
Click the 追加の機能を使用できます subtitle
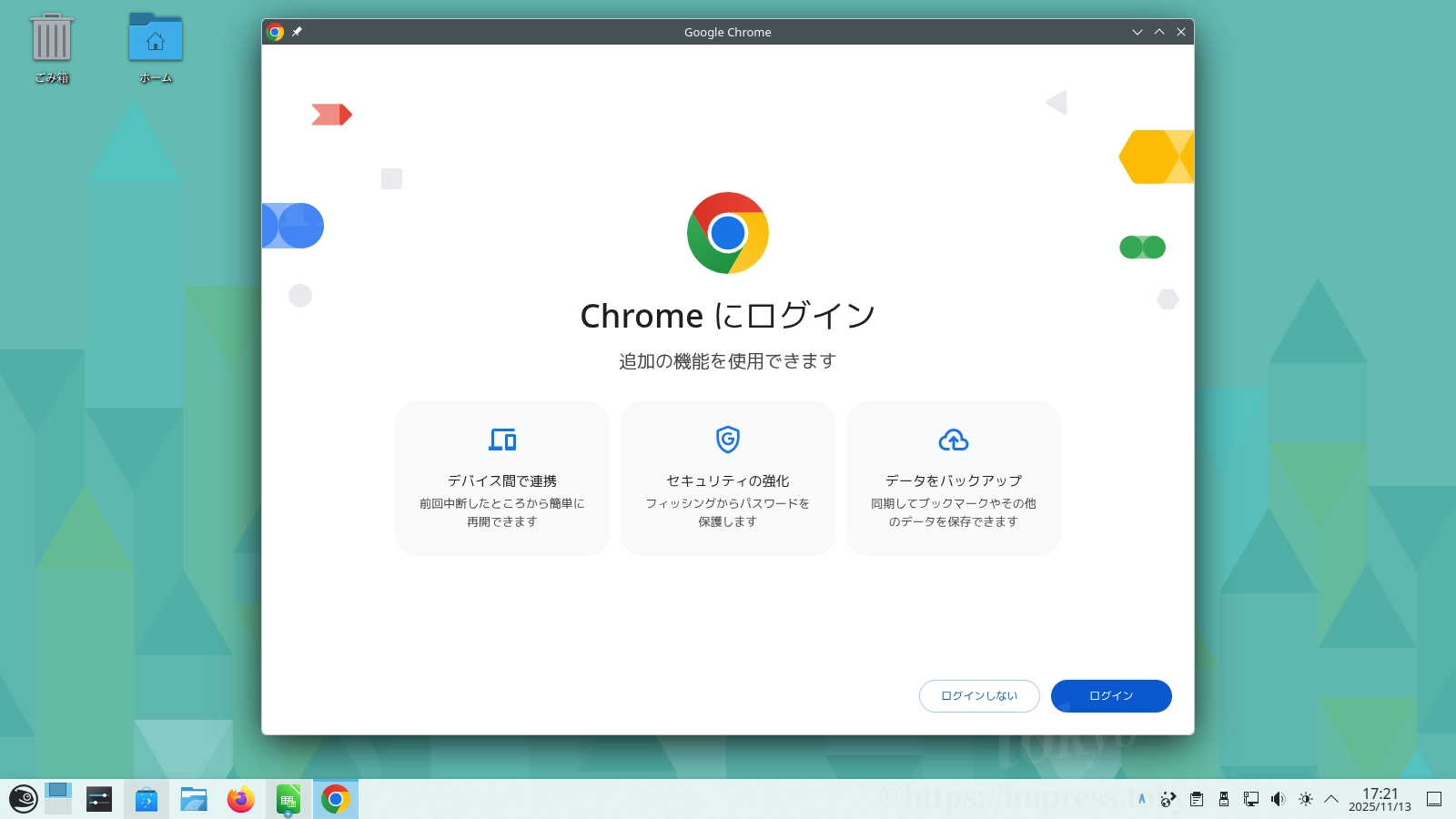pyautogui.click(x=728, y=361)
